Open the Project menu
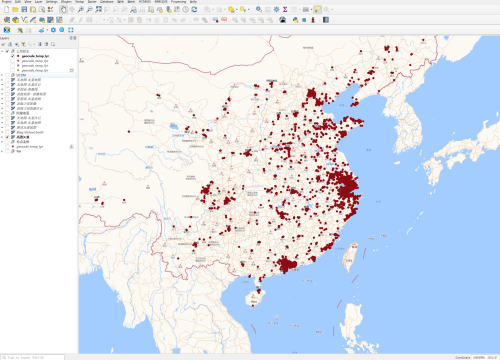The image size is (500, 360). (x=7, y=2)
